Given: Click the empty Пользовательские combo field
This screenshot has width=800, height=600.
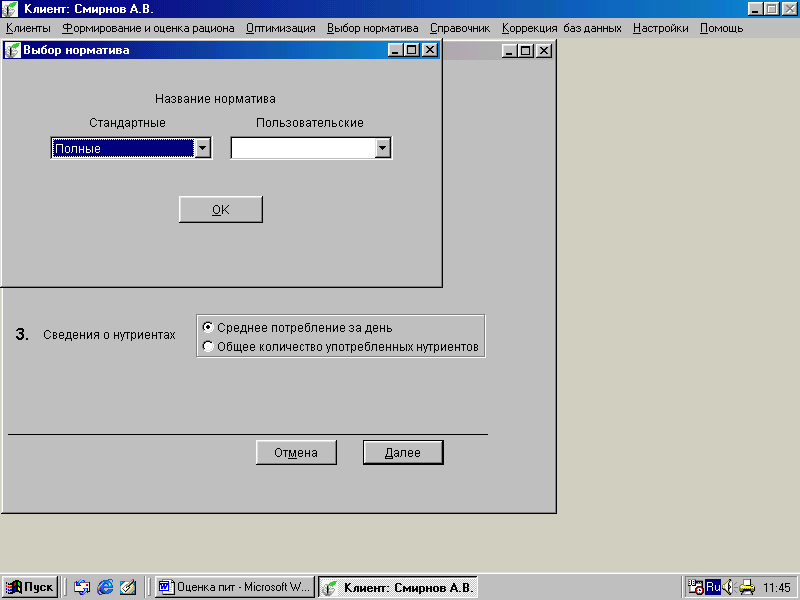Looking at the screenshot, I should coord(304,148).
